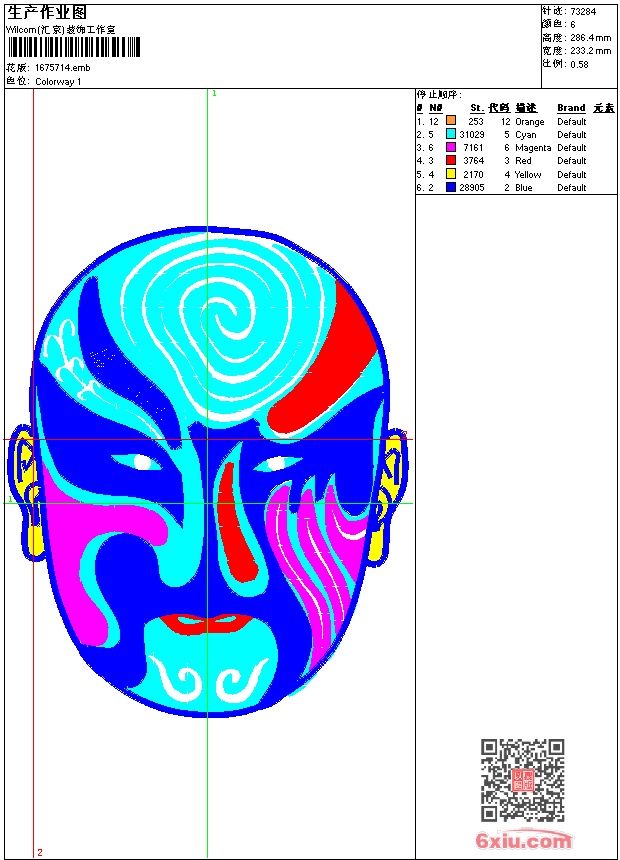Select the height value 286.4mm
Image resolution: width=620 pixels, height=860 pixels.
coord(590,37)
